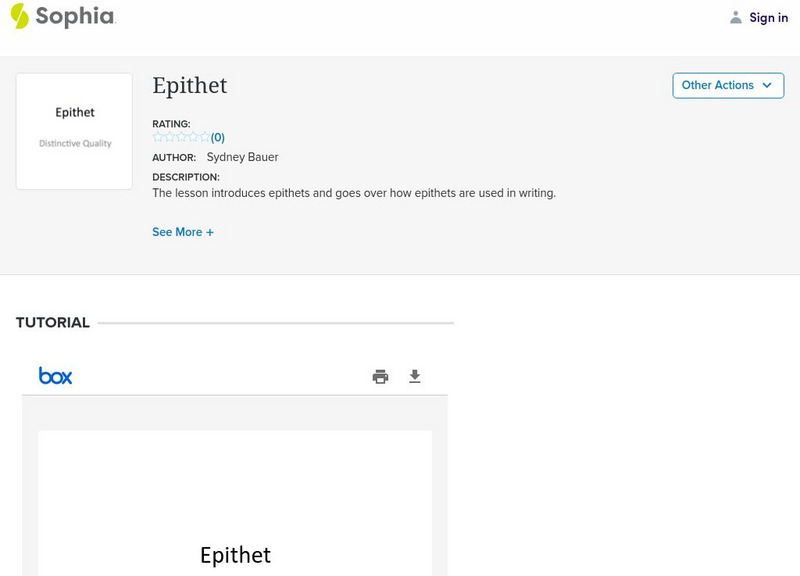800x576 pixels.
Task: Open the print dialog for the tutorial document
Action: (x=380, y=376)
